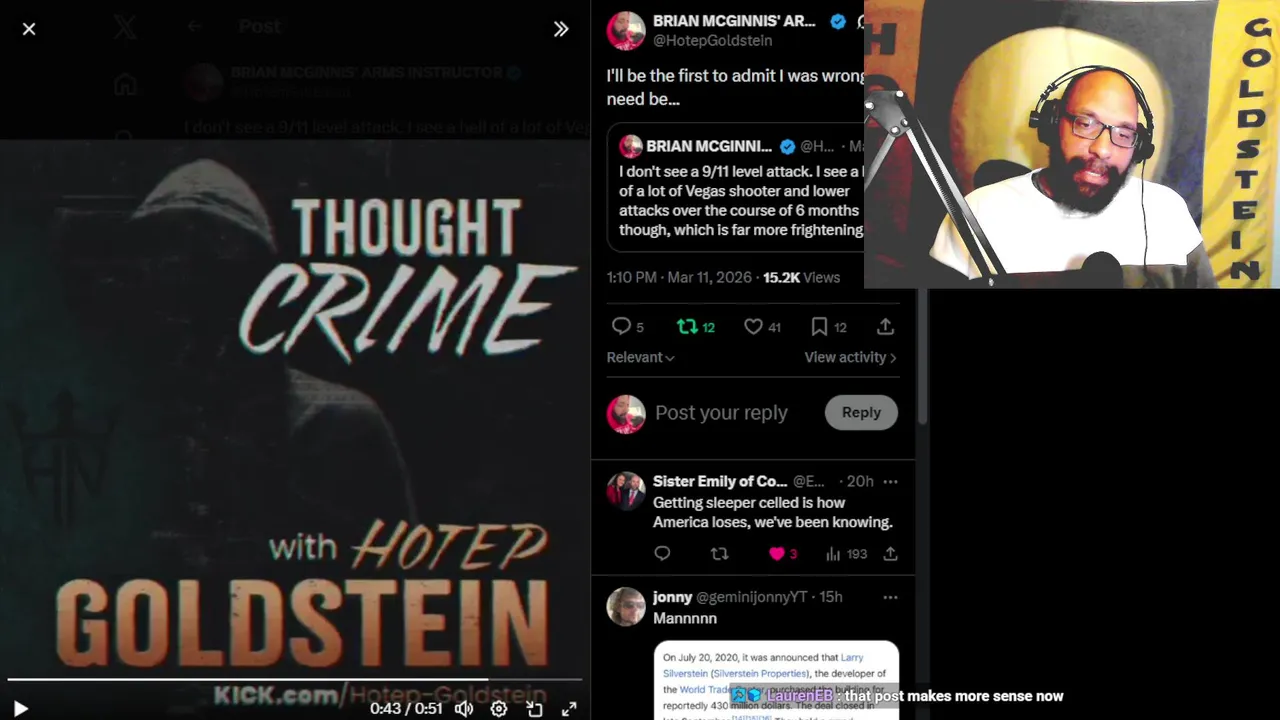Open replies on the main post
The height and width of the screenshot is (720, 1280).
click(x=628, y=326)
